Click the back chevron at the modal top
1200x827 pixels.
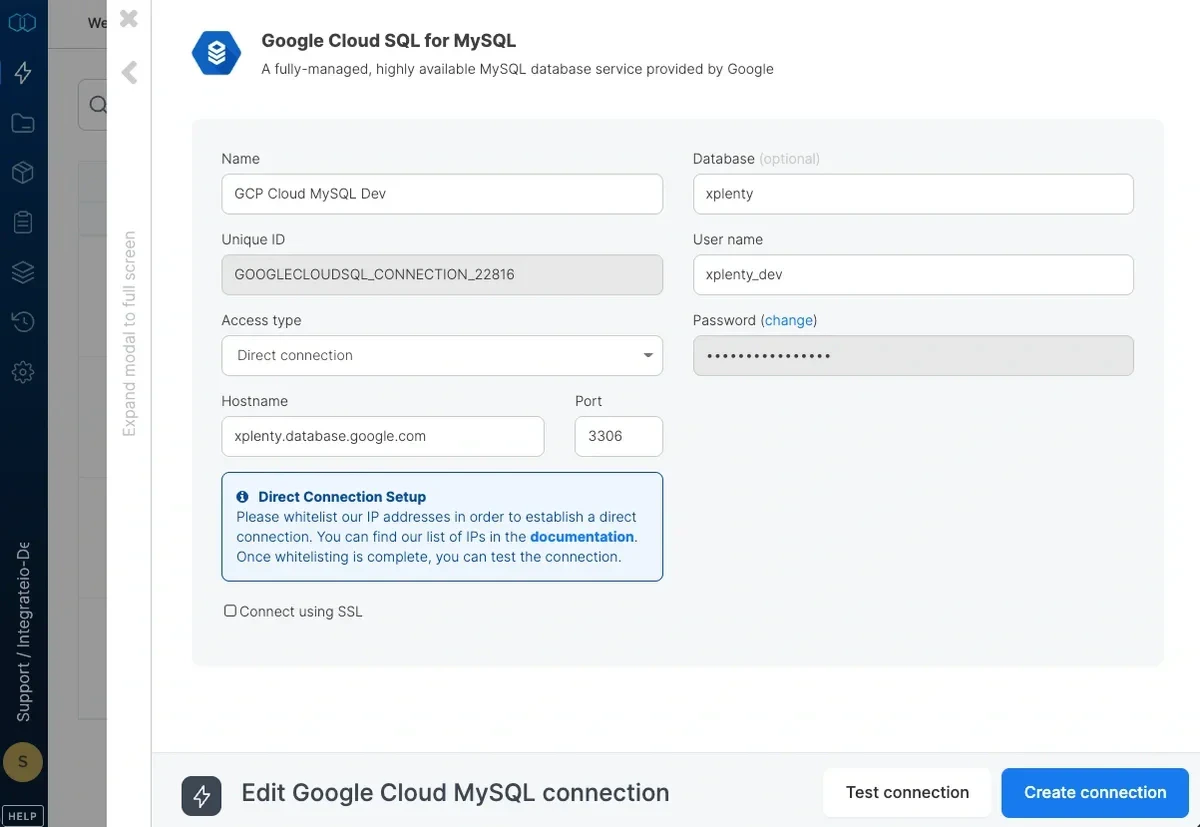[x=128, y=72]
